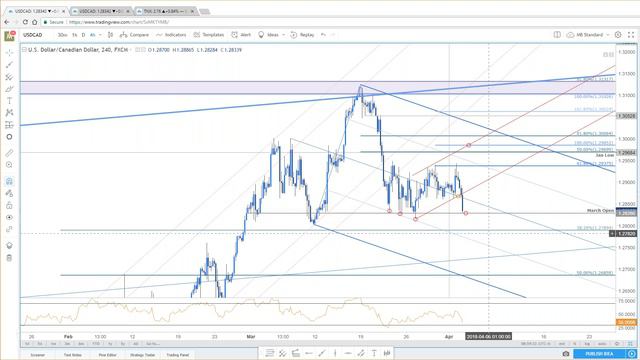Select the 30m timeframe
Image resolution: width=640 pixels, height=360 pixels.
point(62,35)
